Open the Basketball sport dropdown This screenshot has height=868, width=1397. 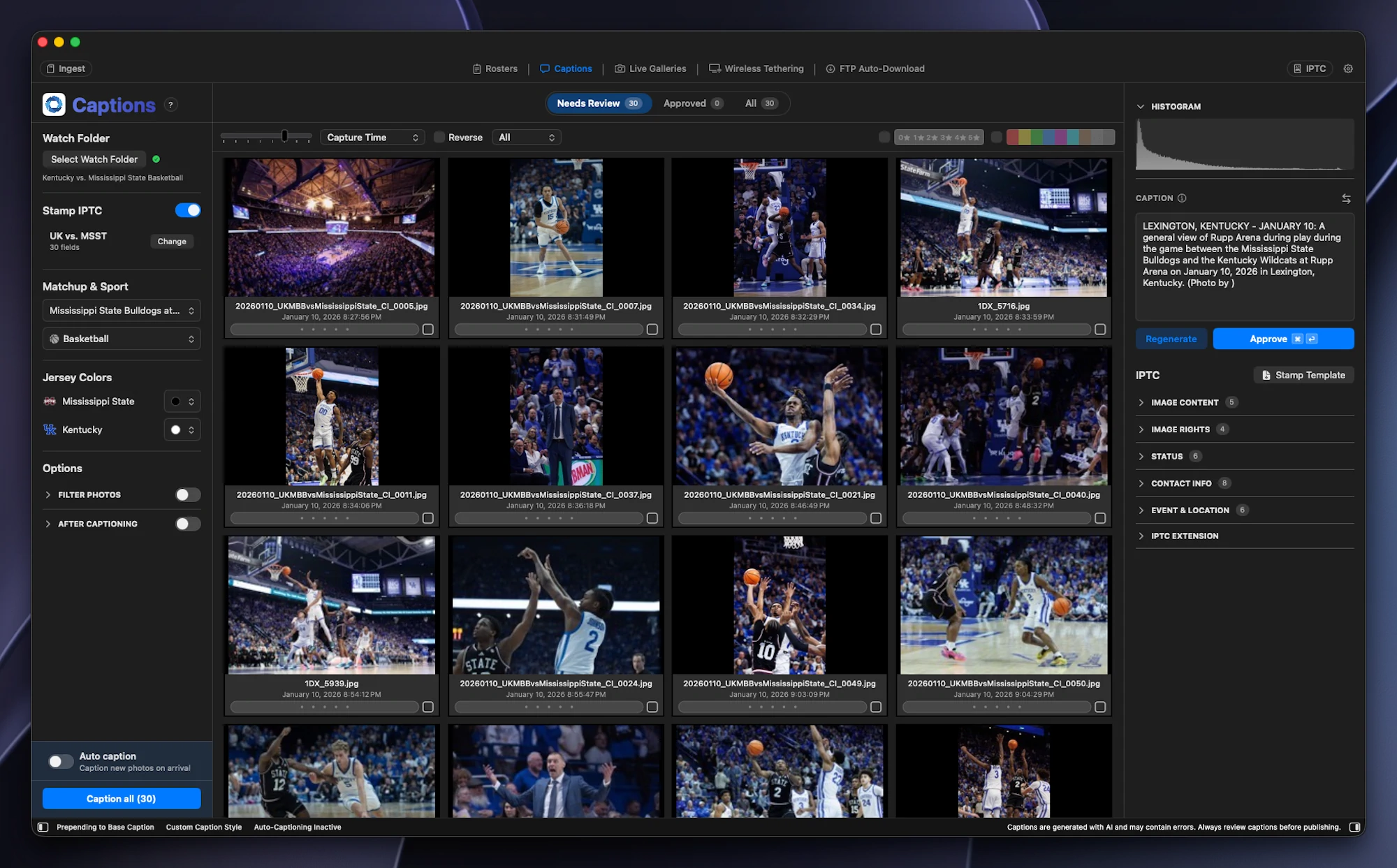tap(122, 339)
